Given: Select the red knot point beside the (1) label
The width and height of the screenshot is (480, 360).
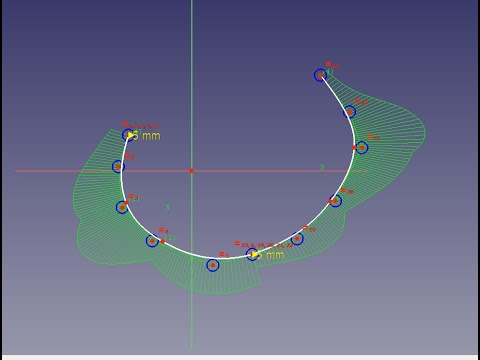Looking at the screenshot, I should pyautogui.click(x=163, y=242).
